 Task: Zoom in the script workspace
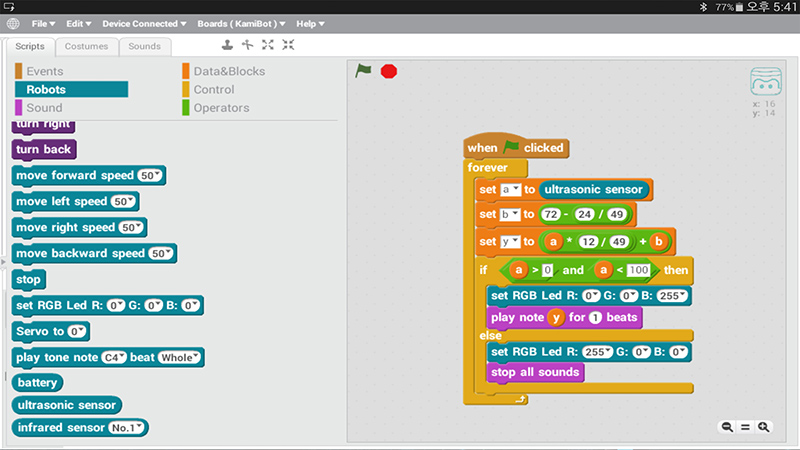pyautogui.click(x=764, y=427)
